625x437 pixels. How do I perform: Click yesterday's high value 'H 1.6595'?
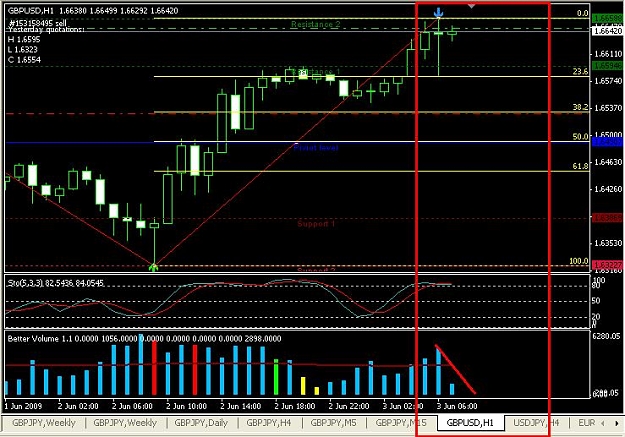coord(24,39)
